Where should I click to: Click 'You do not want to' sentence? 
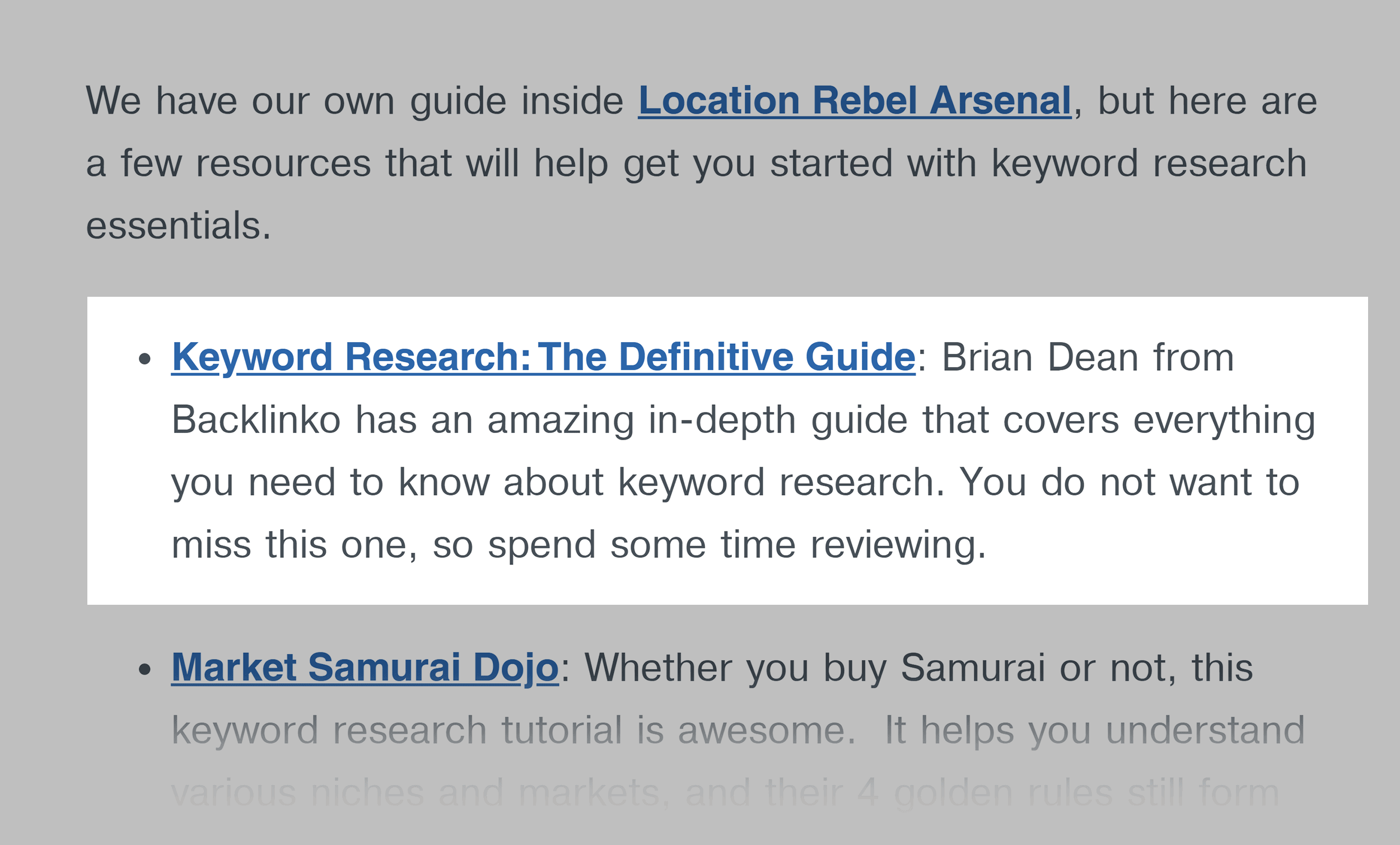pyautogui.click(x=1130, y=483)
